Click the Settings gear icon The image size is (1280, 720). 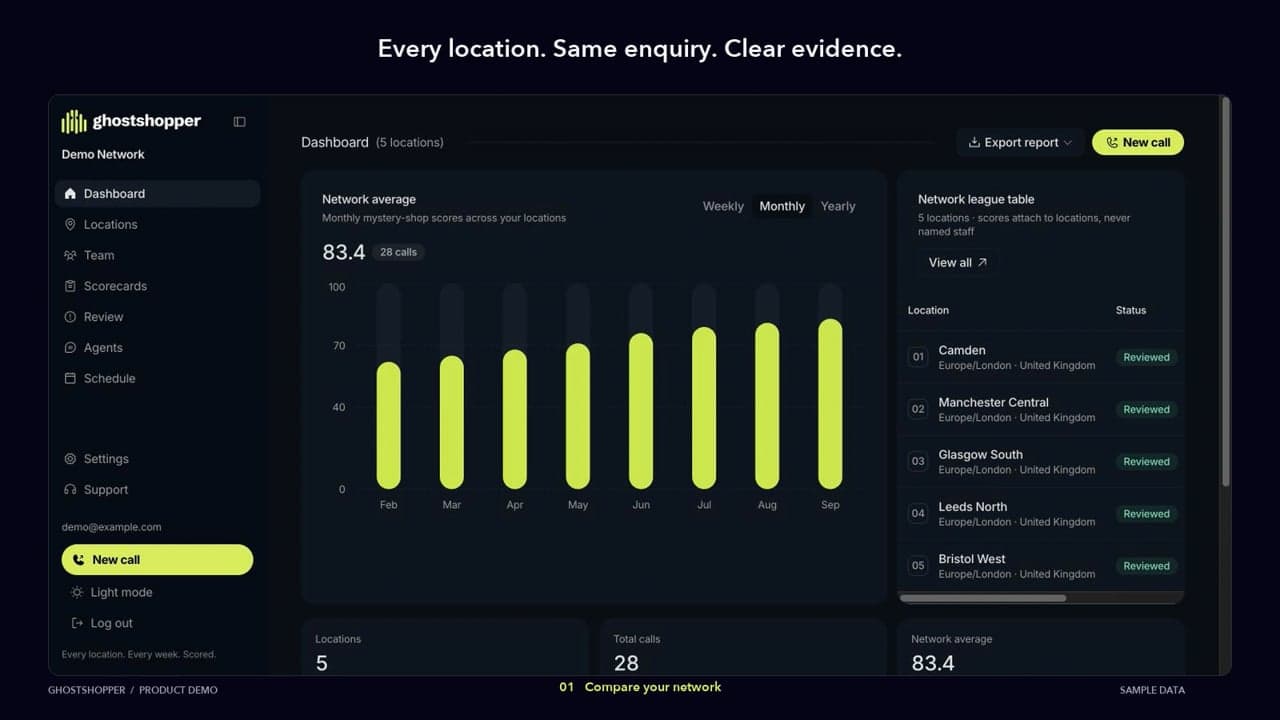70,459
